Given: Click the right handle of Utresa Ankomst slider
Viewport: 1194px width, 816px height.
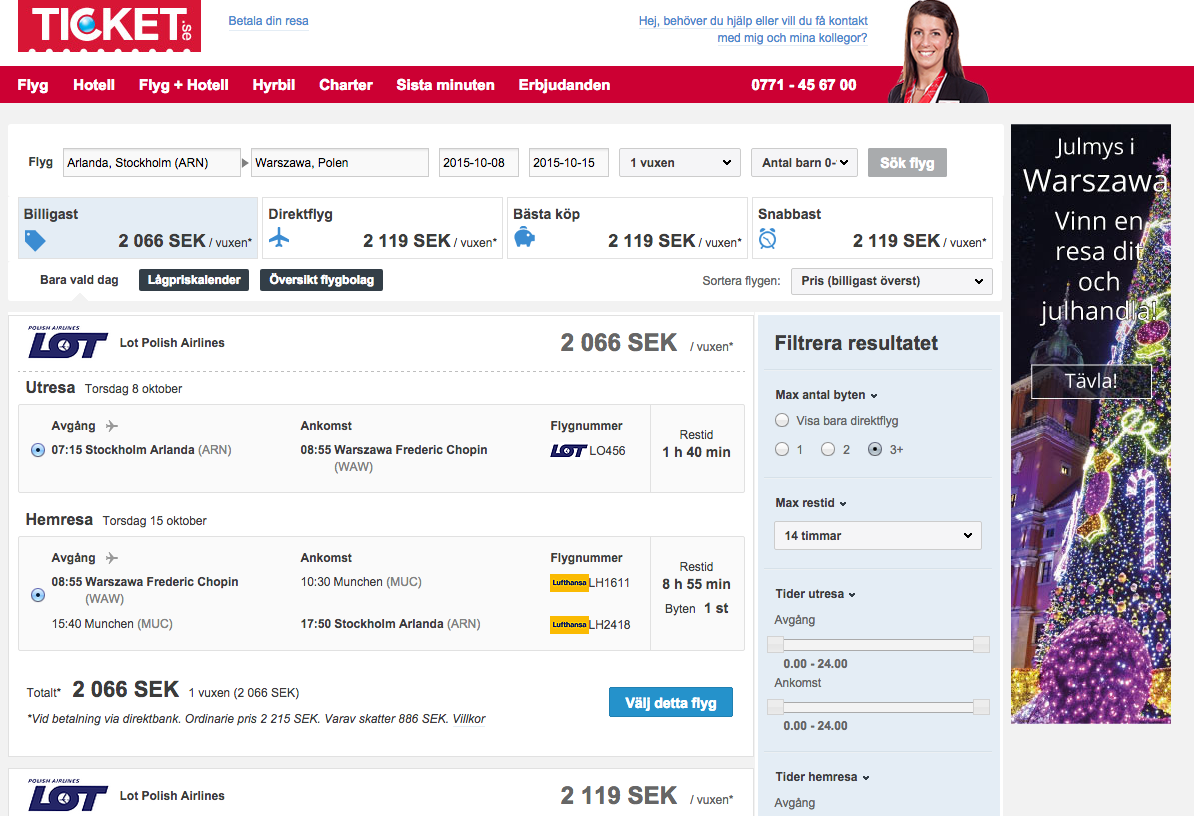Looking at the screenshot, I should (982, 707).
